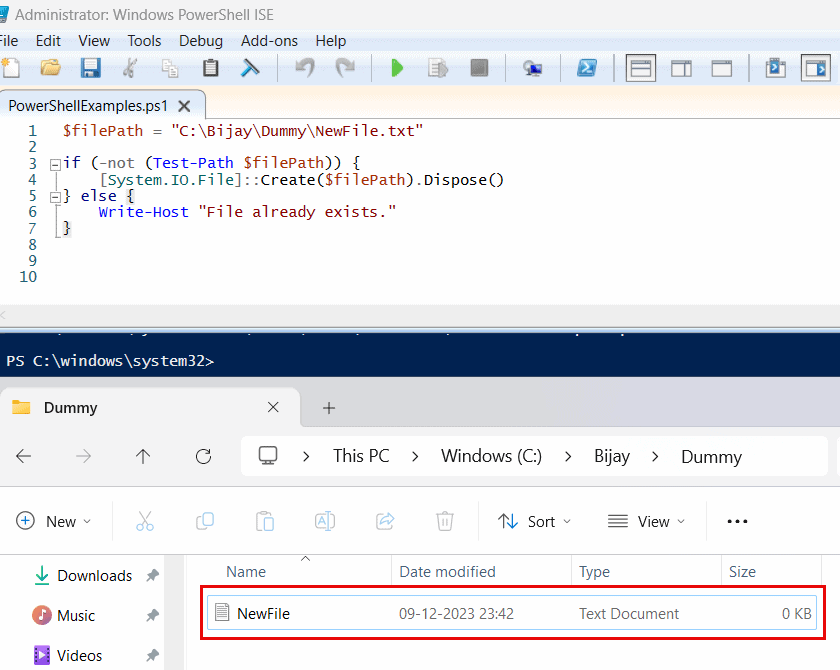
Task: Open the Add-ons menu
Action: click(269, 41)
